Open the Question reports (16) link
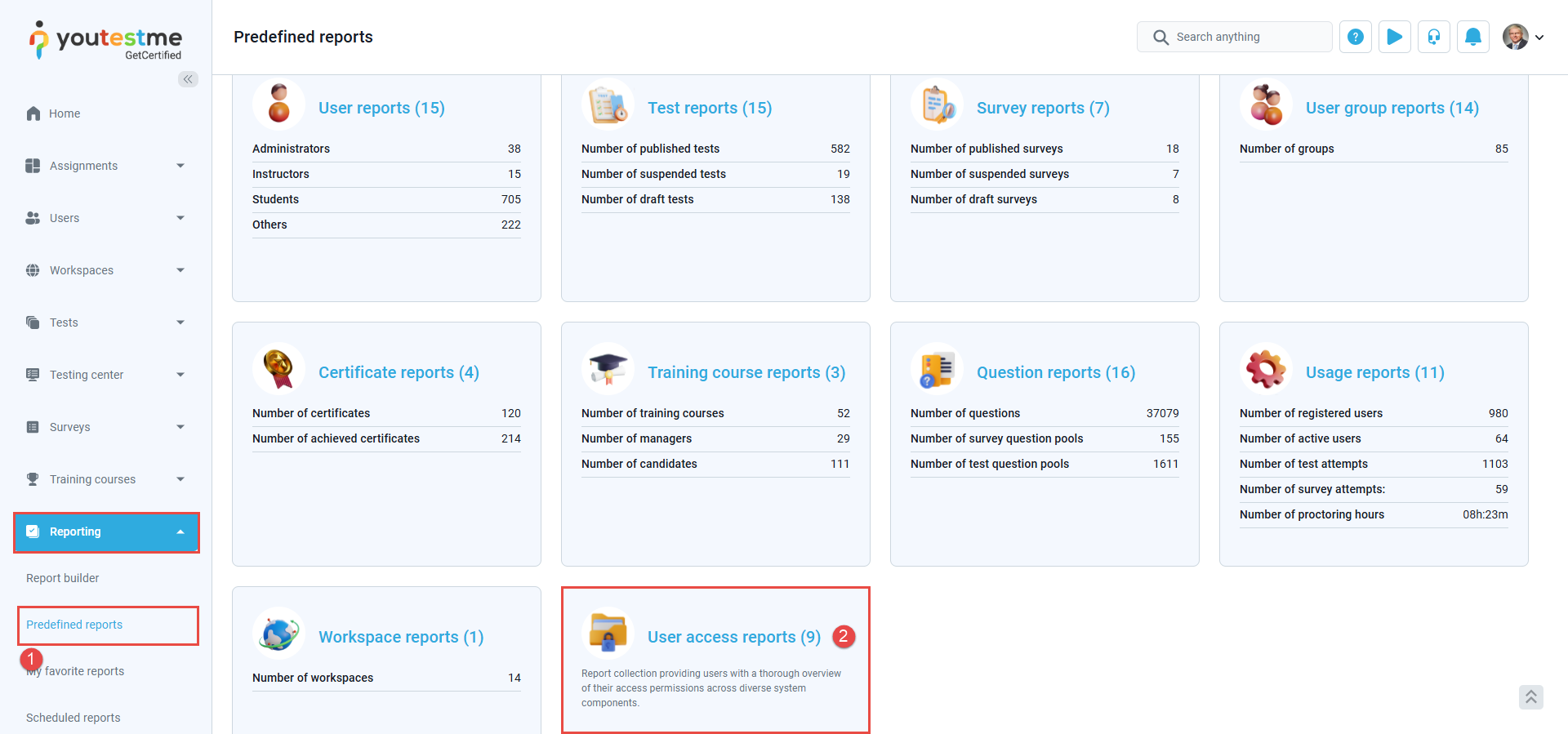This screenshot has height=734, width=1568. (1055, 372)
